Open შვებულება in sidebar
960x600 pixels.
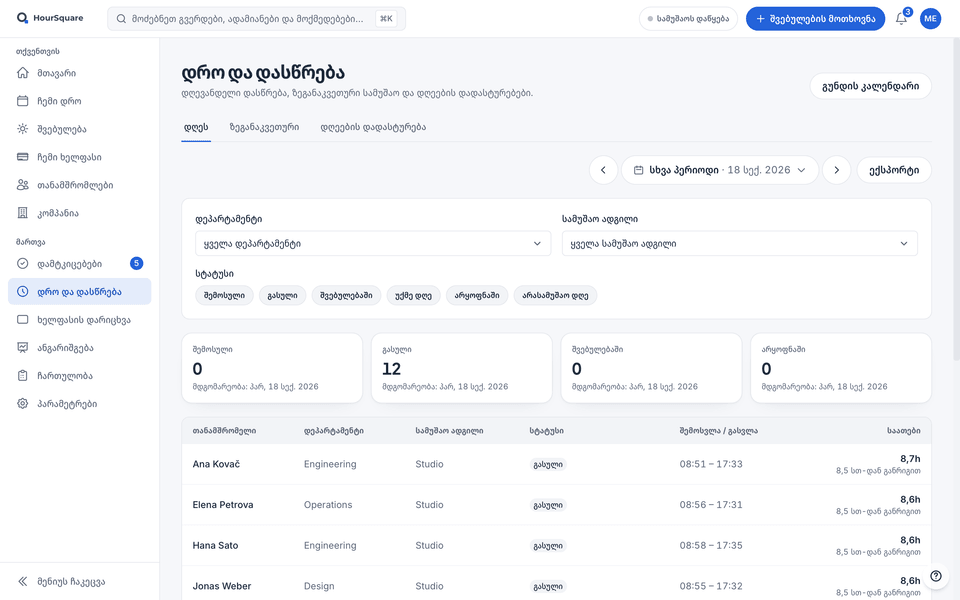click(x=80, y=129)
